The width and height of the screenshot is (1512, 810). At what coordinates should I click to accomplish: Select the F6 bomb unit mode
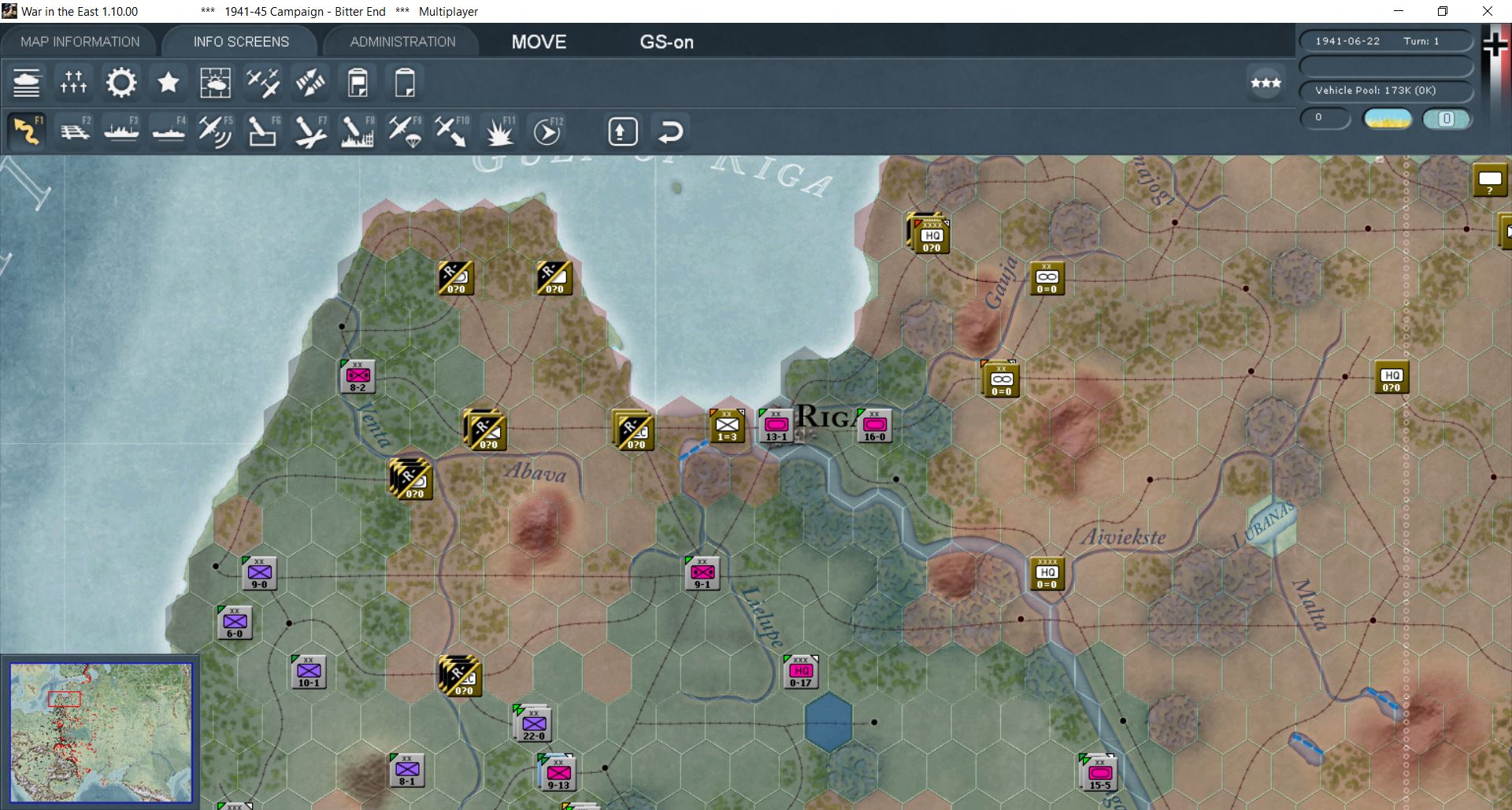click(x=263, y=131)
